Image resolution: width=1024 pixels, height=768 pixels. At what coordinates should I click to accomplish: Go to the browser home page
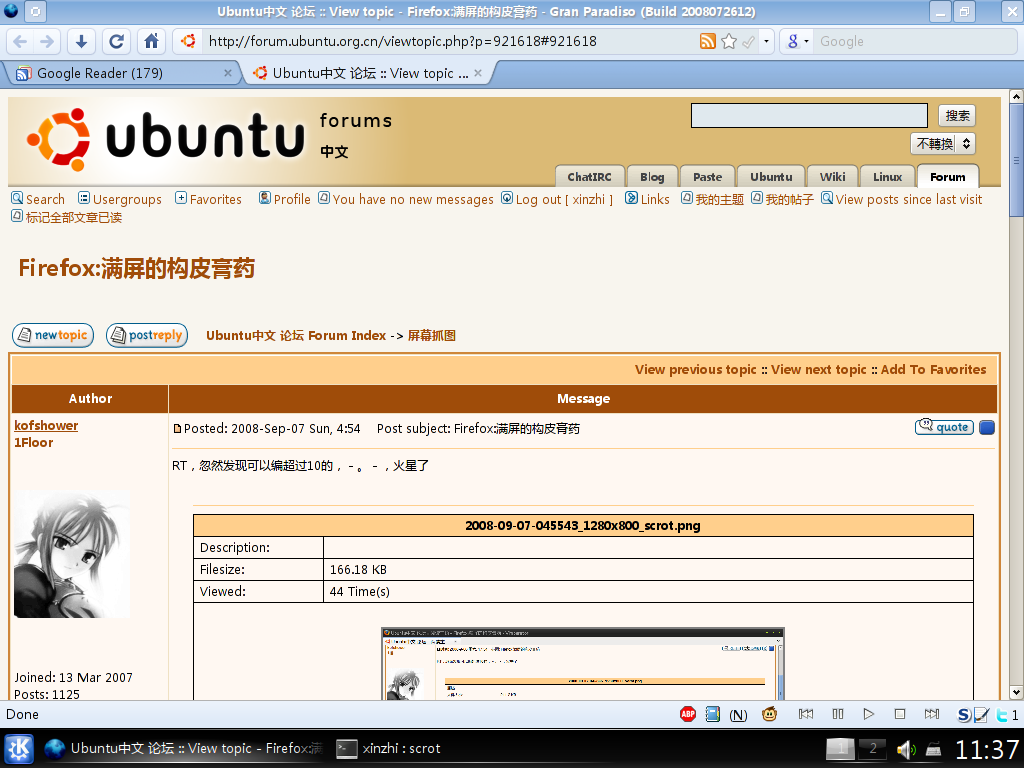(x=152, y=42)
